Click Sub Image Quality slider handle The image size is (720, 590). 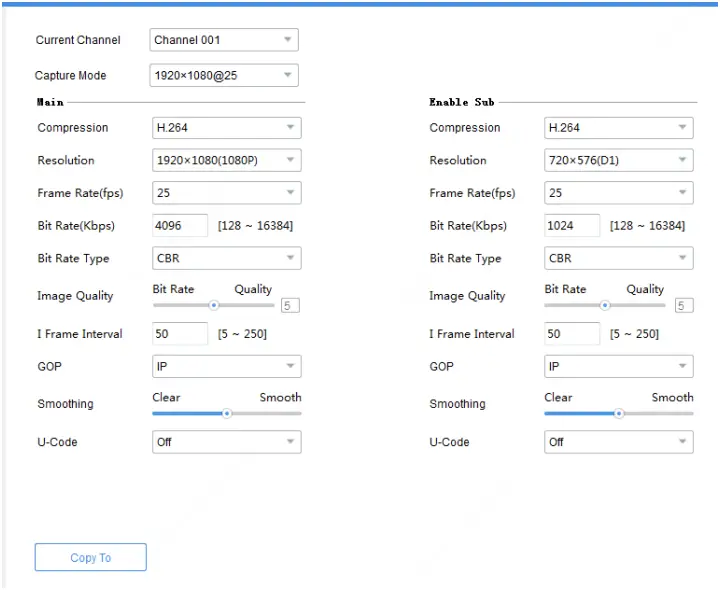coord(605,305)
